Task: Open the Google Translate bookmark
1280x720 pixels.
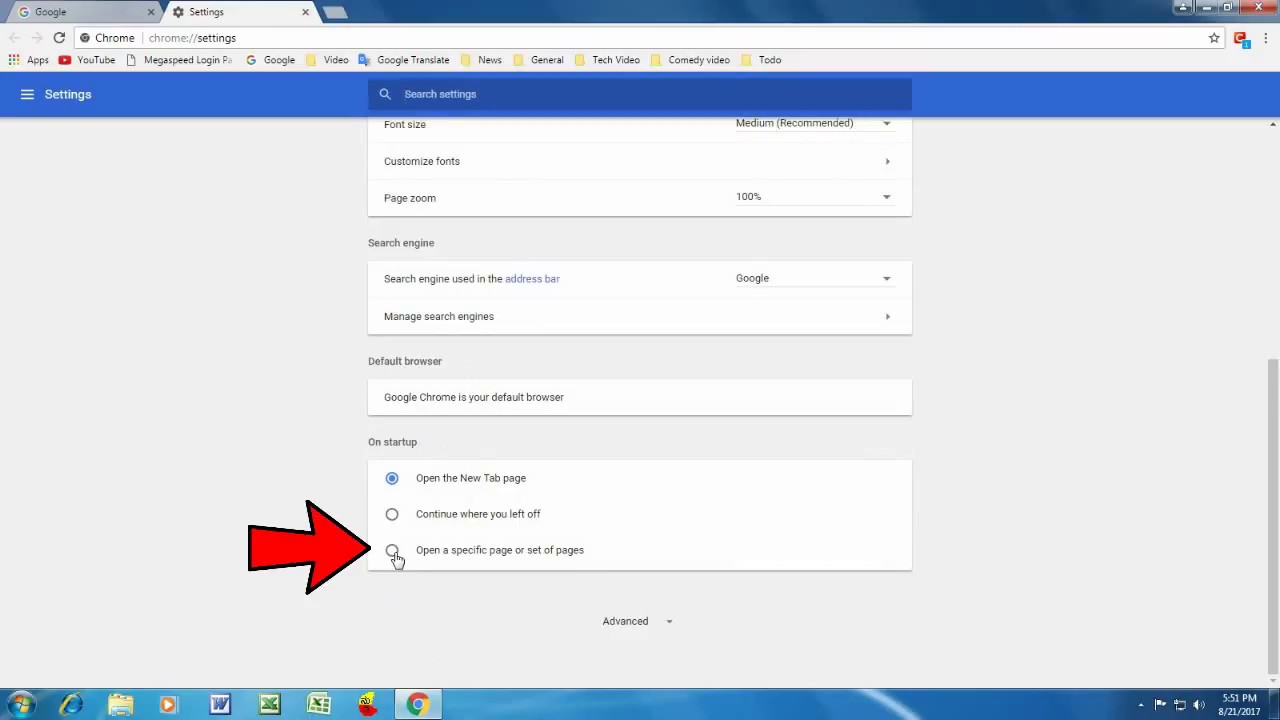Action: pyautogui.click(x=403, y=60)
